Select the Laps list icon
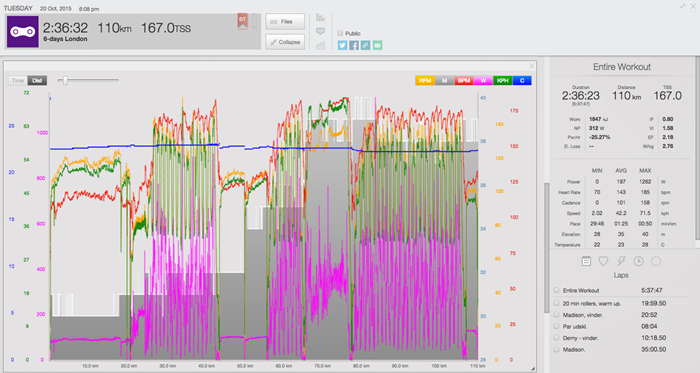This screenshot has height=373, width=700. click(586, 261)
